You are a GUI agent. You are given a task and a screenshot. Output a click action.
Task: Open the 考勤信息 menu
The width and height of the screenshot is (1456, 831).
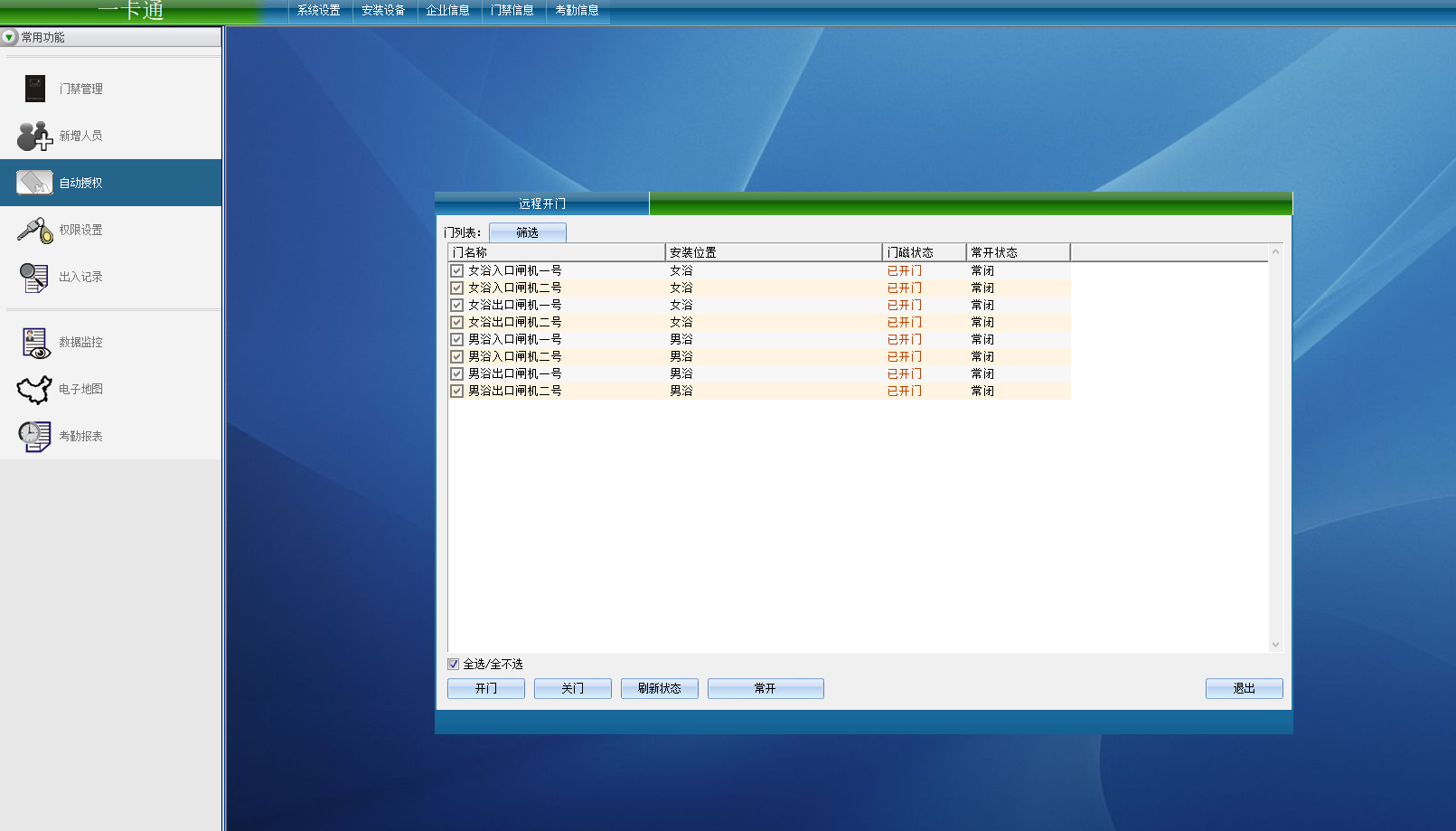(x=577, y=11)
